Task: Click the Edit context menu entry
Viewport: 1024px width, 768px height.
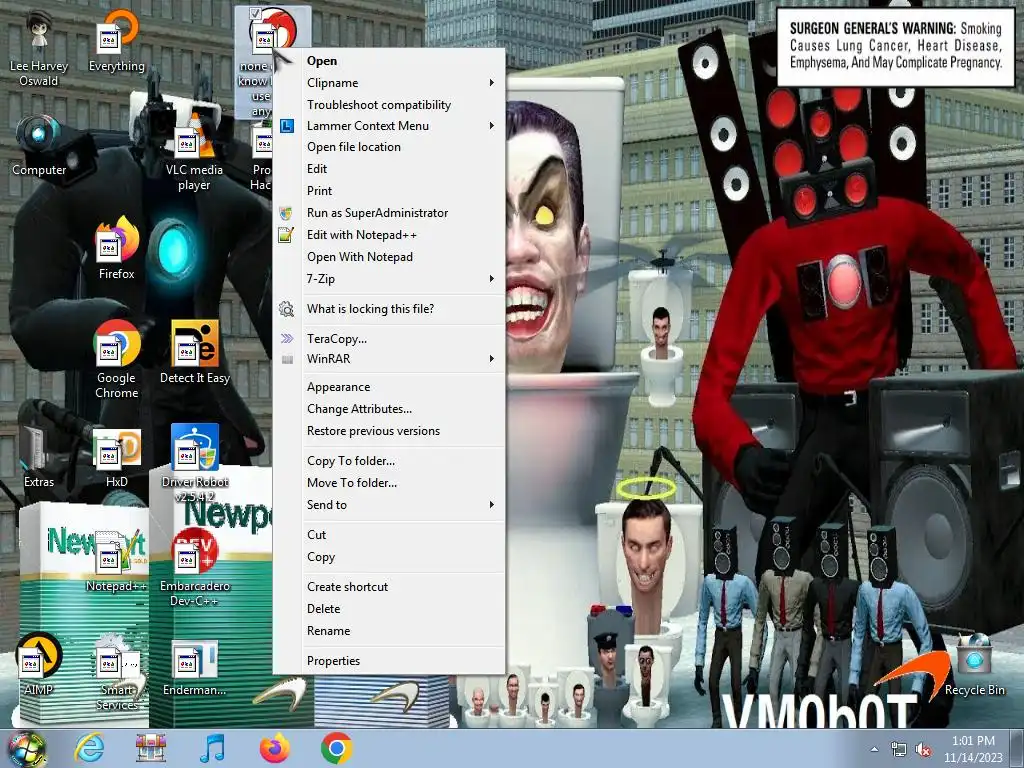Action: pos(389,168)
